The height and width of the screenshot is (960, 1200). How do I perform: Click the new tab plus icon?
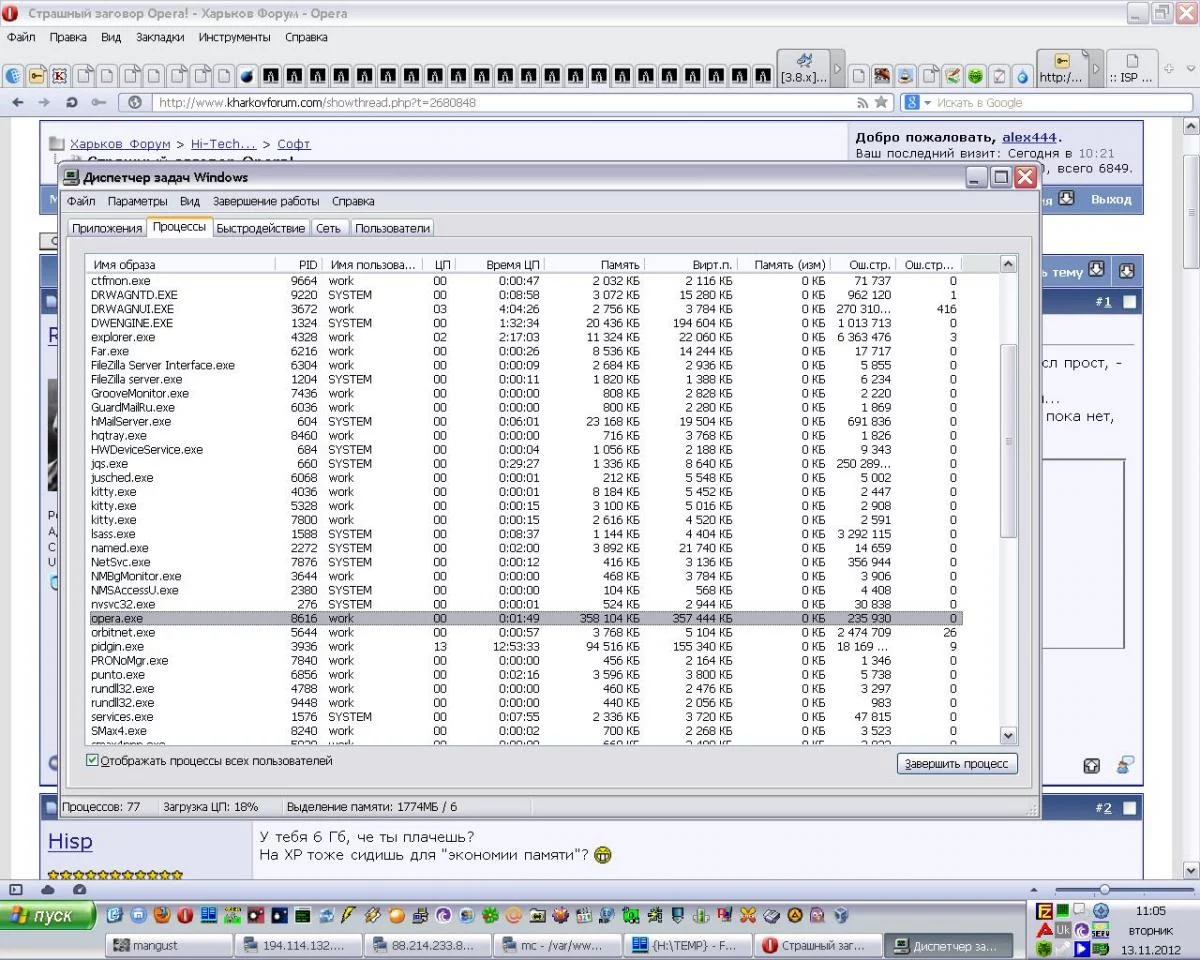[x=1169, y=68]
